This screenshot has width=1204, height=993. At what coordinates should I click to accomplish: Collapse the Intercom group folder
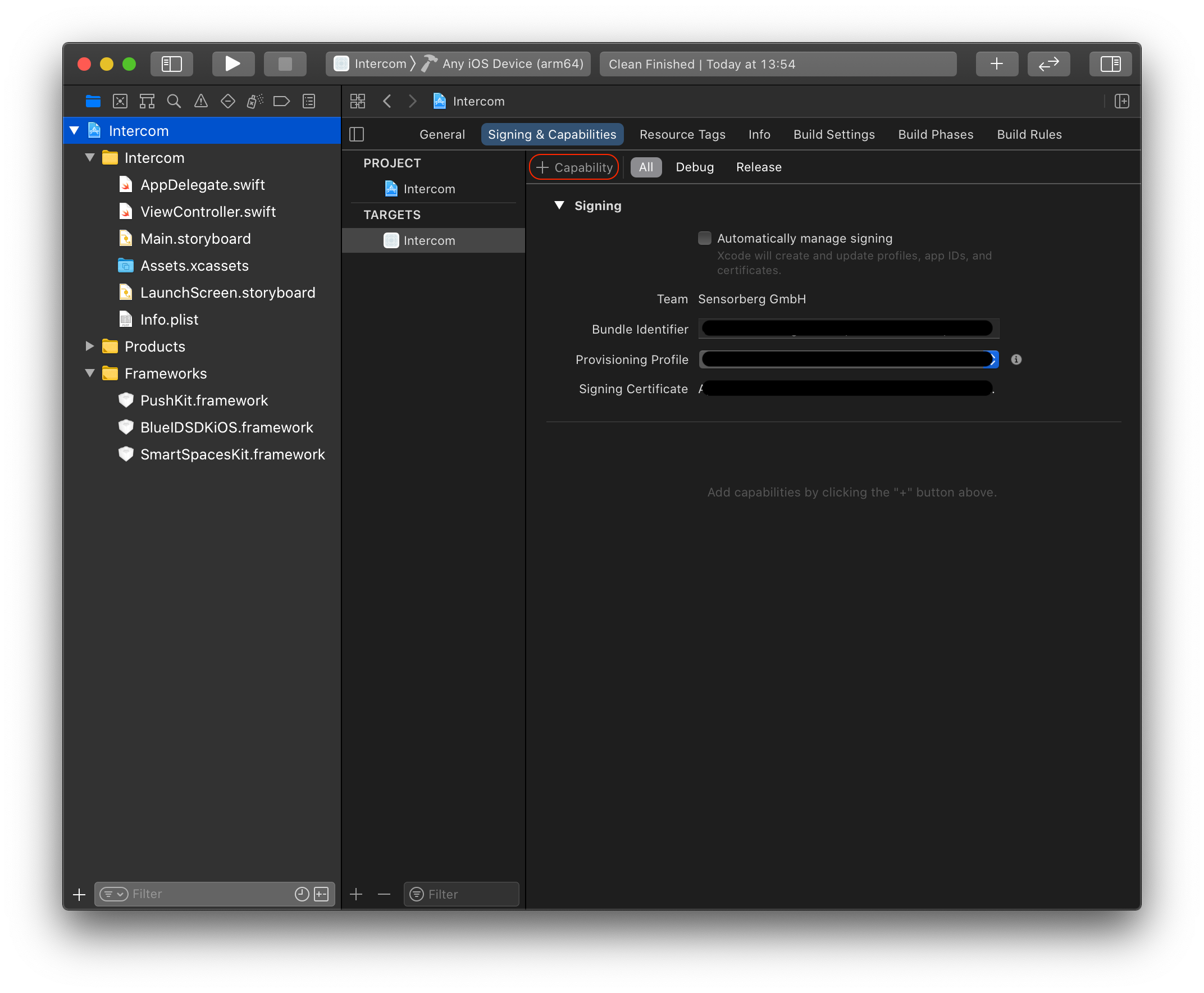pos(90,157)
